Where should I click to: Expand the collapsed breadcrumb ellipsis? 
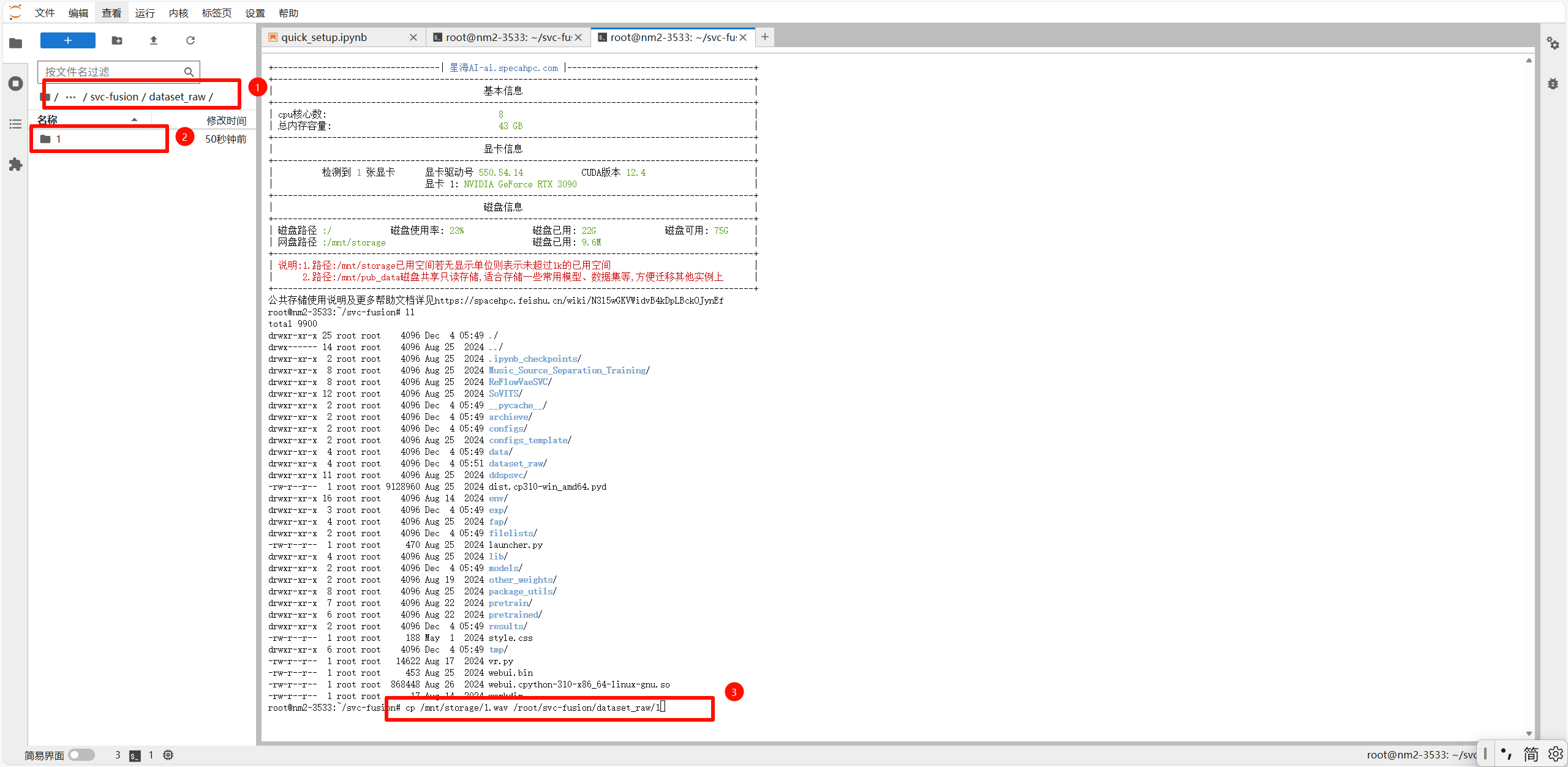pyautogui.click(x=70, y=97)
